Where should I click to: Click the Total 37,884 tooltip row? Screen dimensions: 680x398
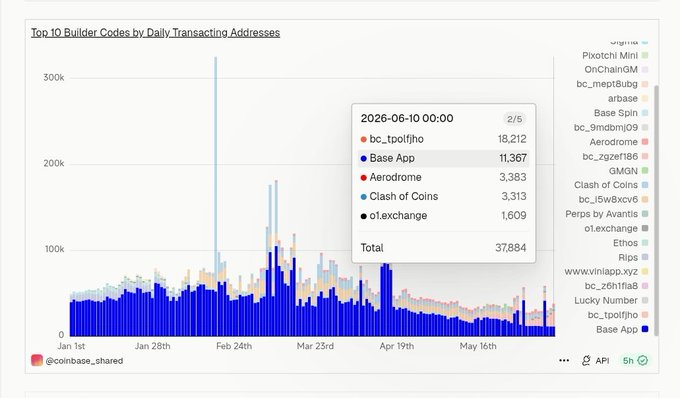(443, 248)
